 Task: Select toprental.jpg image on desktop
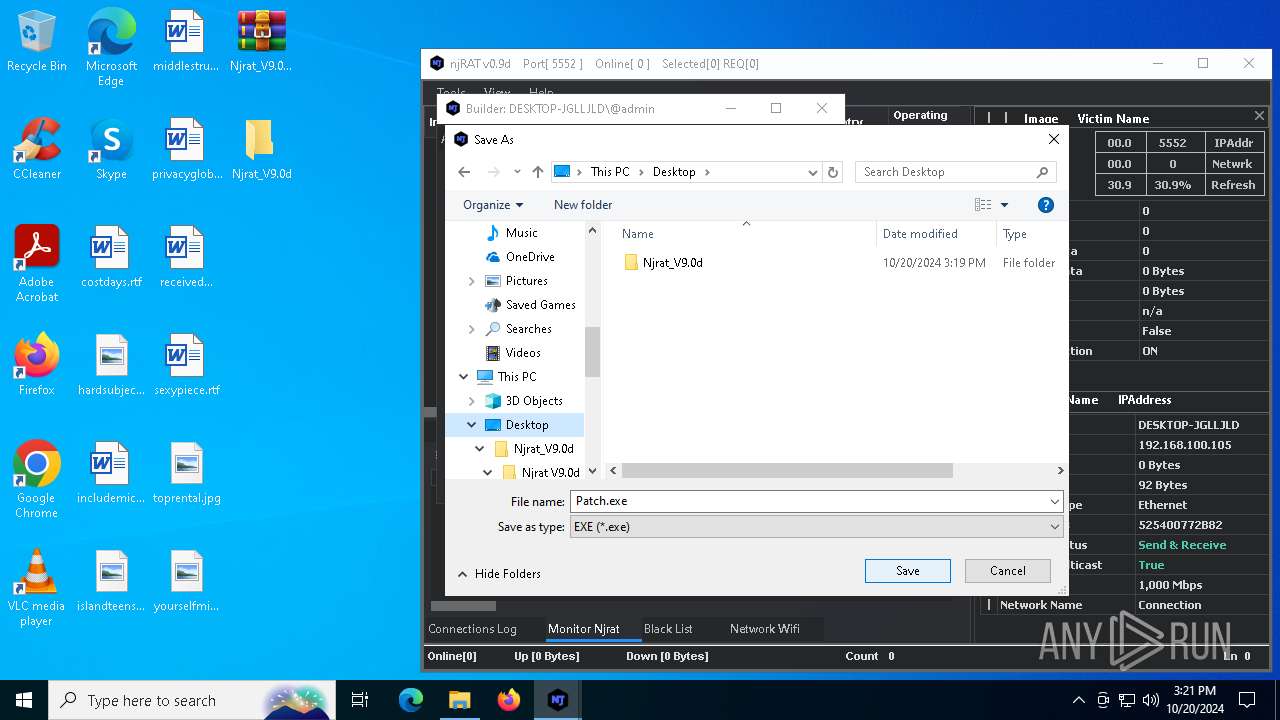tap(186, 473)
